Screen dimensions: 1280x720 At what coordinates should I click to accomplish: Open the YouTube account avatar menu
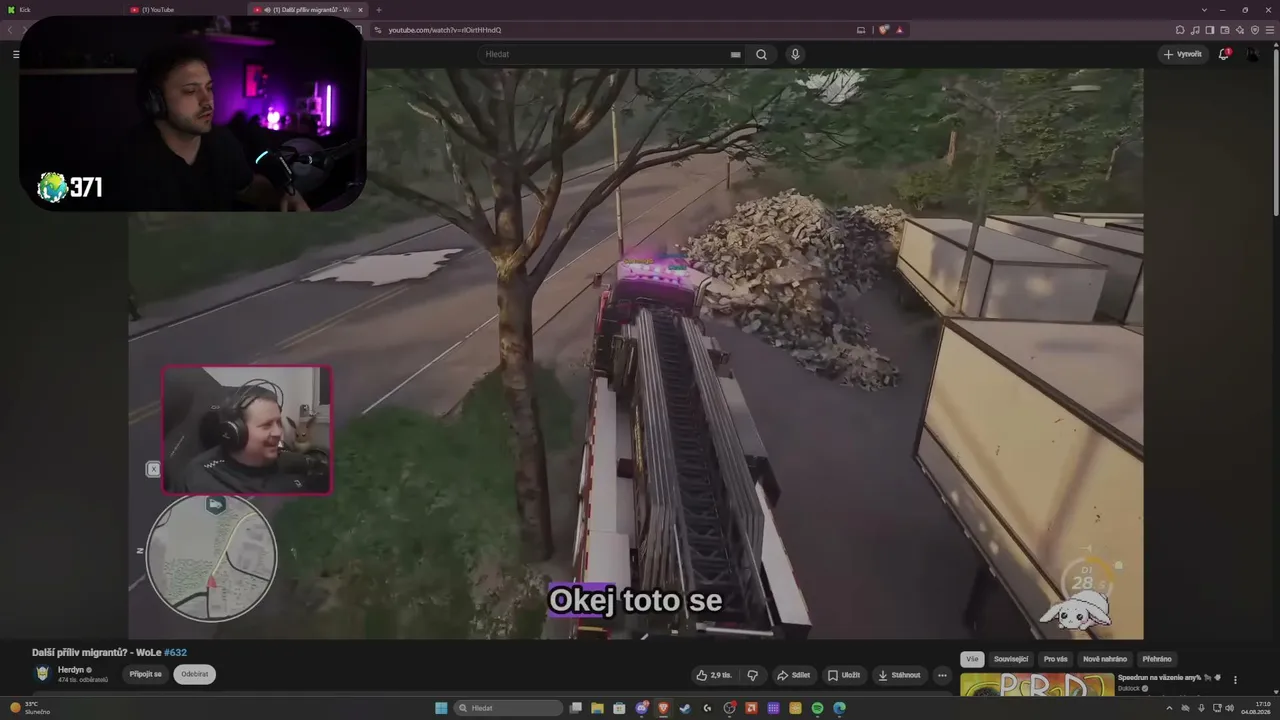(1252, 54)
